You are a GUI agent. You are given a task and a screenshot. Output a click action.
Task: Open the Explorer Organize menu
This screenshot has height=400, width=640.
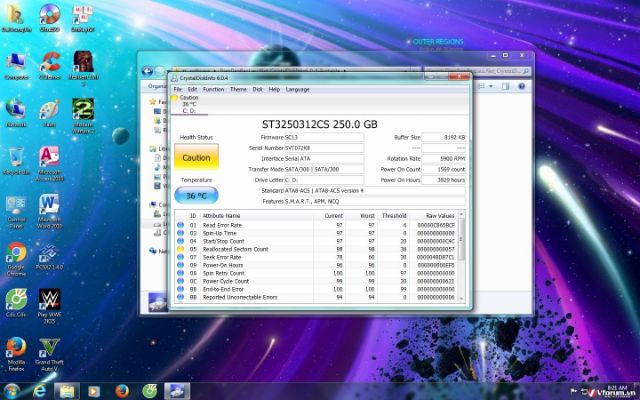tap(156, 86)
